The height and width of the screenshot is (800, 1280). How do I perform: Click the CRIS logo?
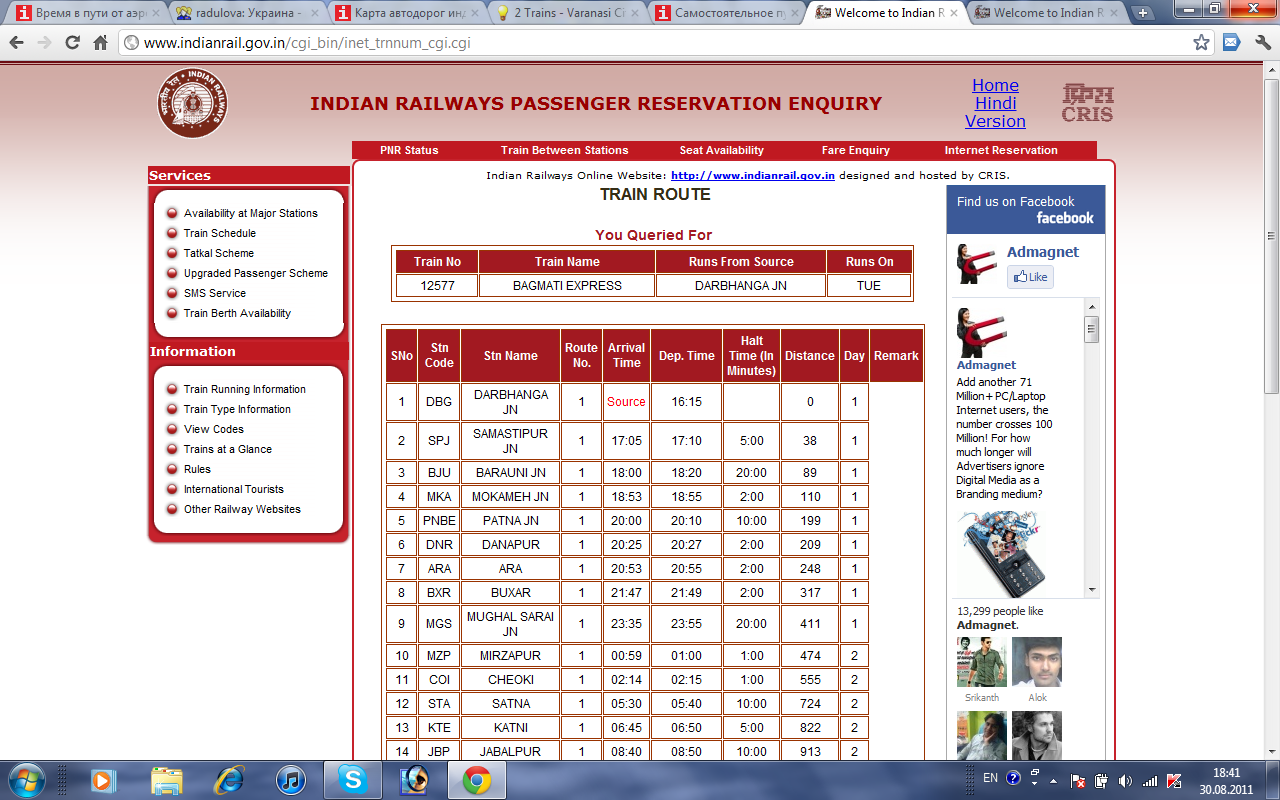[1087, 103]
